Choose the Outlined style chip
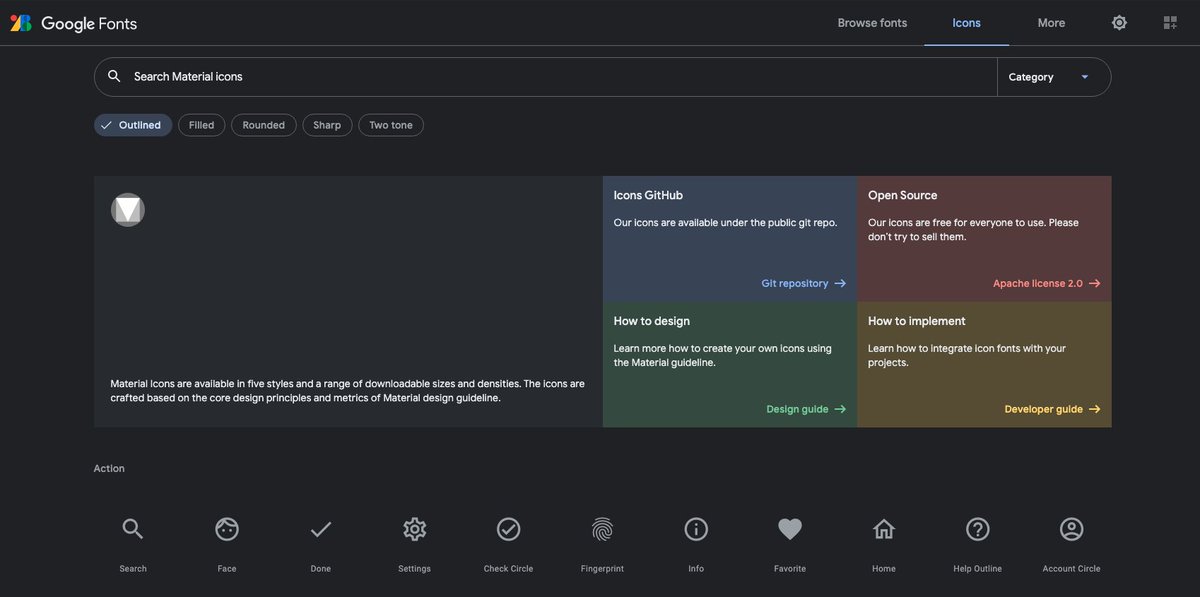 133,125
